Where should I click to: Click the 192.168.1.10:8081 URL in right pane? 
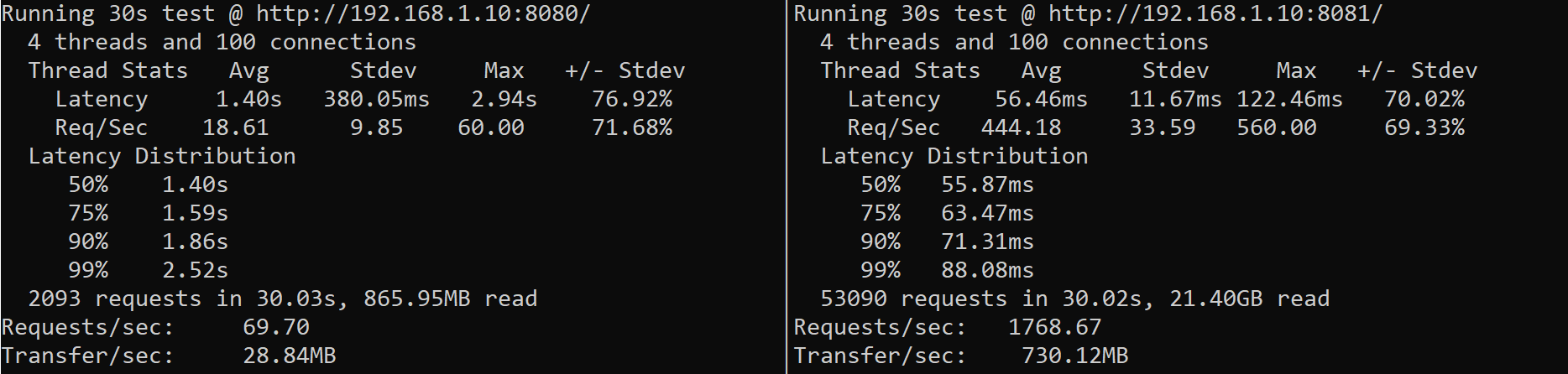click(1215, 14)
